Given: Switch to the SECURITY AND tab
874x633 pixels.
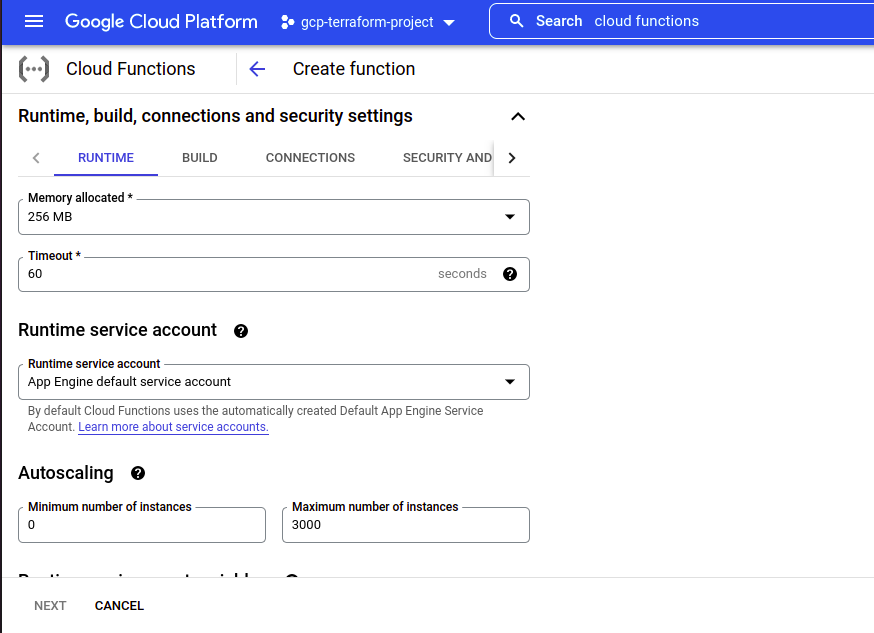Looking at the screenshot, I should (447, 158).
